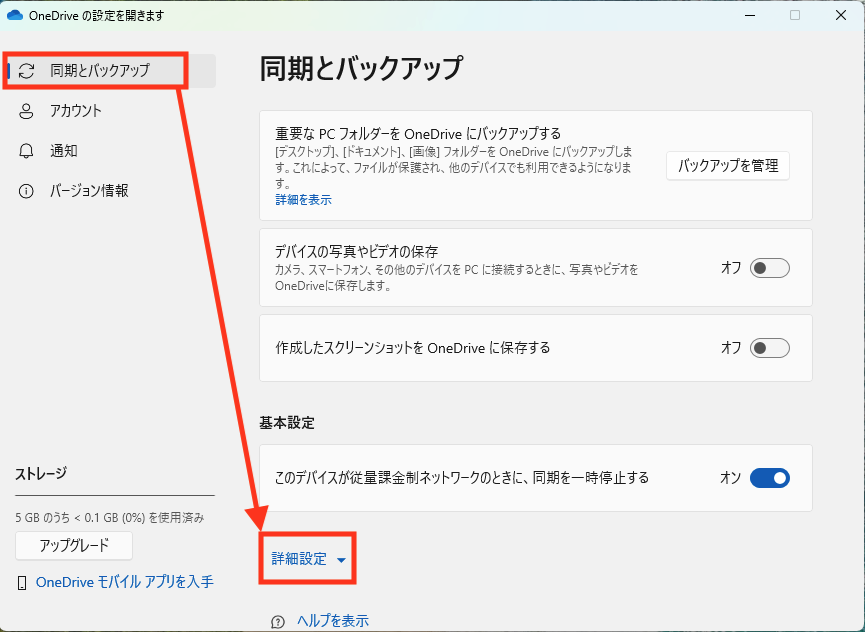Click the 基本設定 heading
The image size is (865, 632).
point(287,423)
